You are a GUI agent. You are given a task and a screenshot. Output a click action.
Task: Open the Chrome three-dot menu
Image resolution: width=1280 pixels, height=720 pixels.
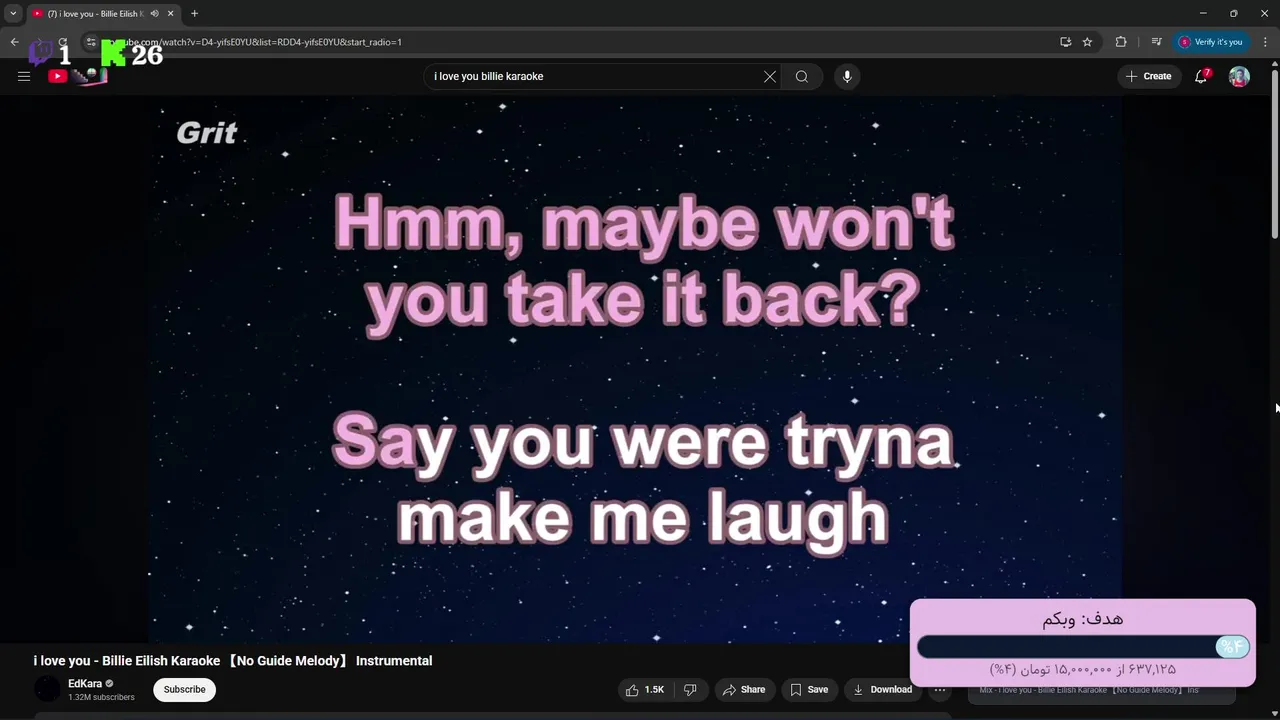(1265, 42)
